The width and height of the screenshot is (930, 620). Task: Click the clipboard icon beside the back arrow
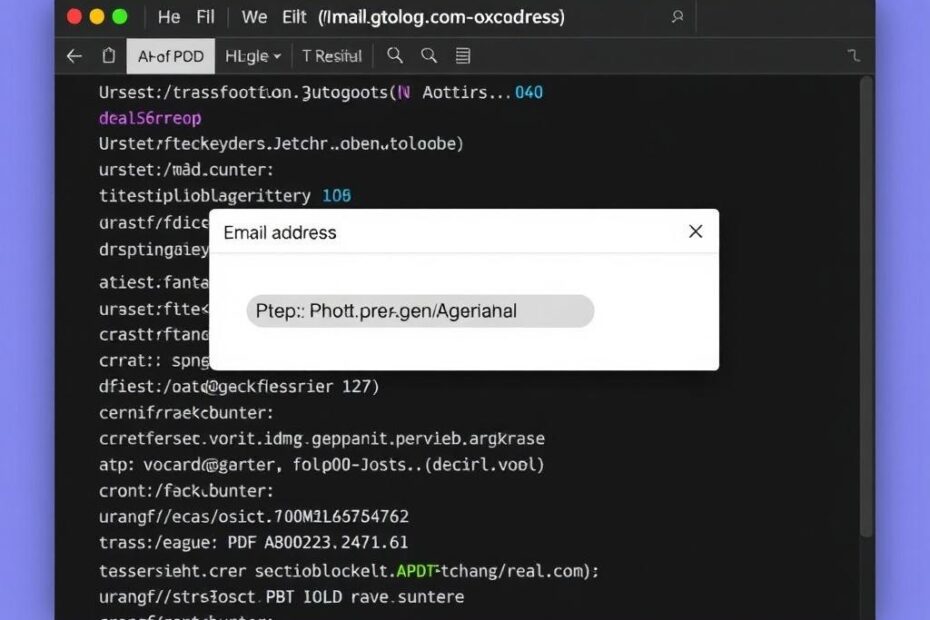(108, 56)
